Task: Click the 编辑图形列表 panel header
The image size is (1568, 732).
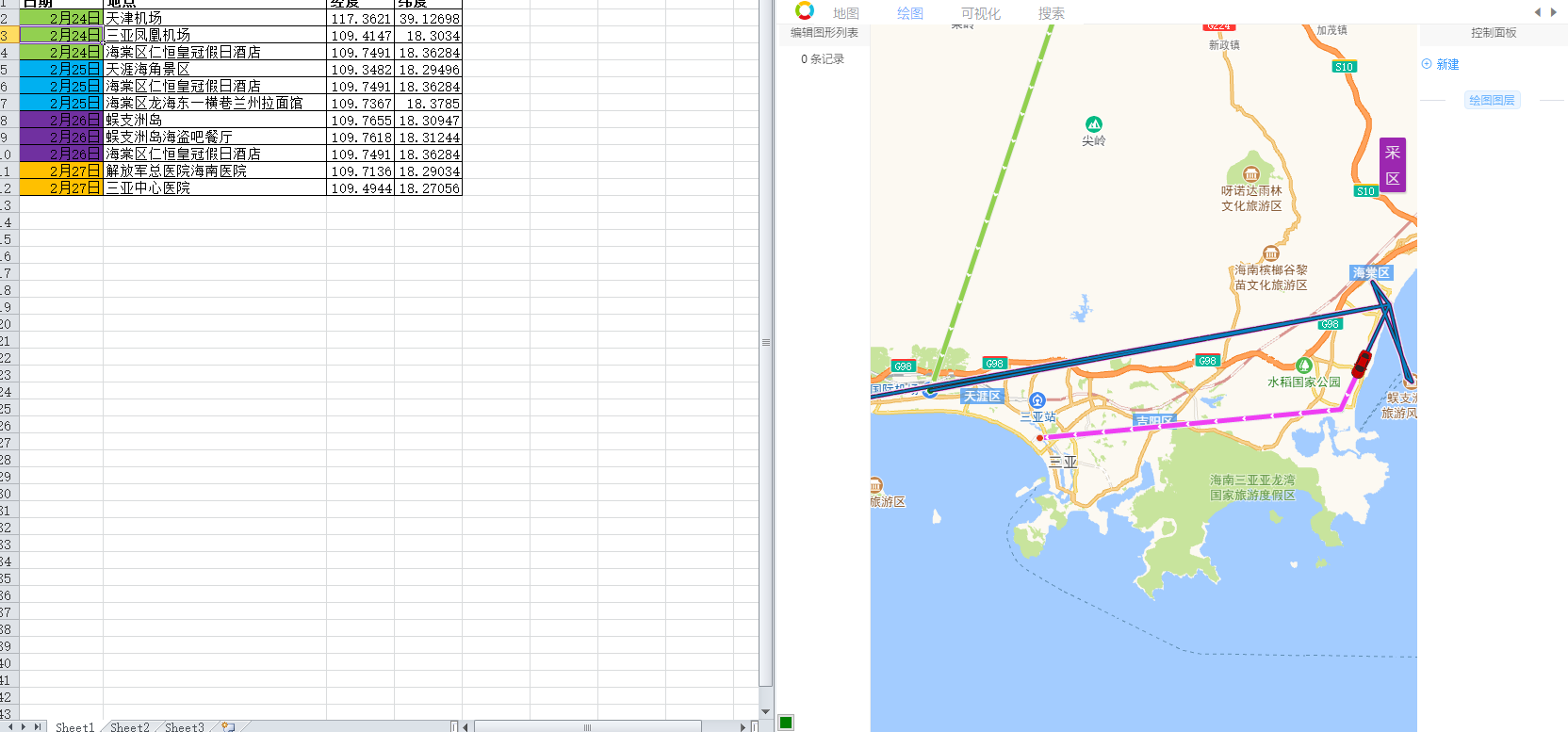Action: point(825,32)
